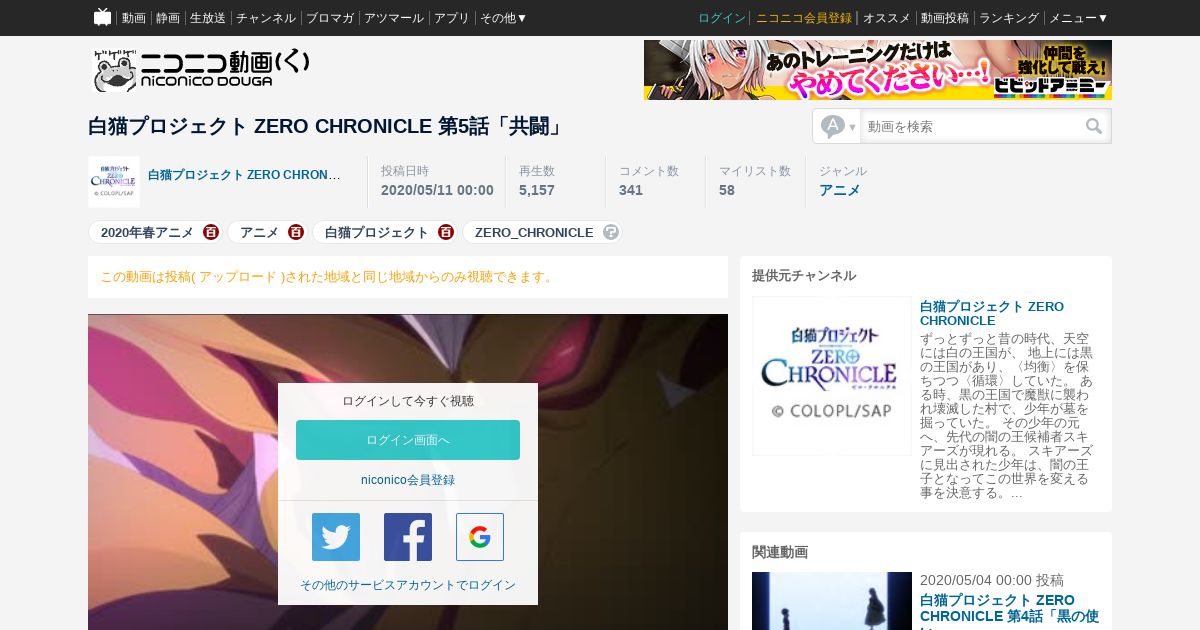1200x630 pixels.
Task: Click the マイリスト数 58 value
Action: (x=727, y=190)
